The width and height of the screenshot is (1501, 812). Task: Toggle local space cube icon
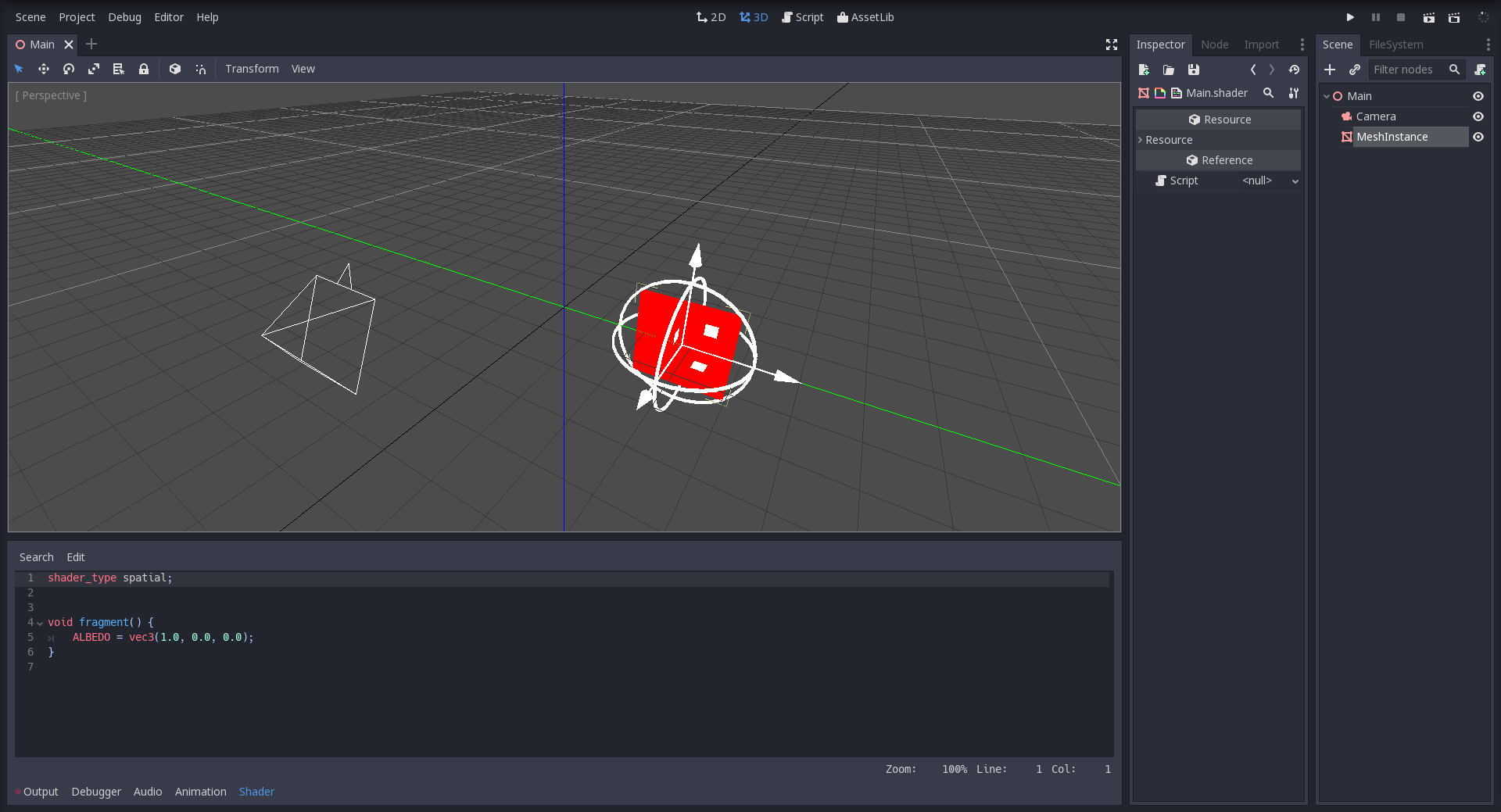(175, 69)
